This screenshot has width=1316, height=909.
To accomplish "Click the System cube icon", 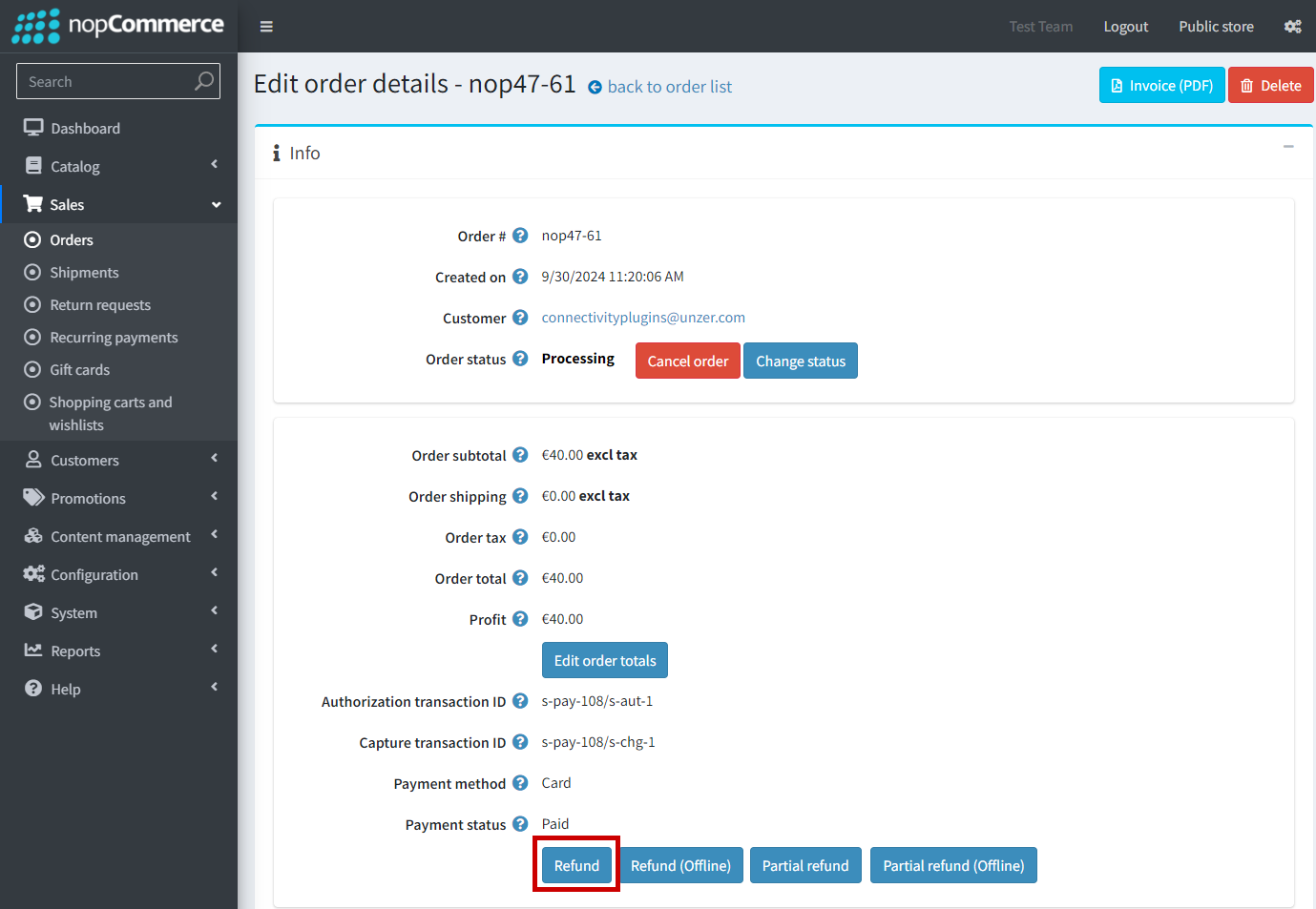I will [x=33, y=612].
